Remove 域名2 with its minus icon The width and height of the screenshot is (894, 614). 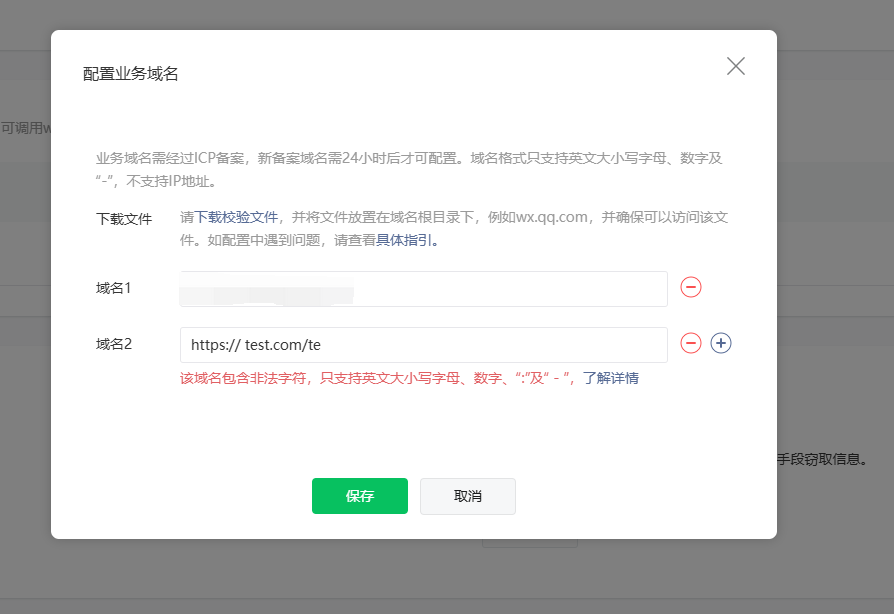[690, 343]
